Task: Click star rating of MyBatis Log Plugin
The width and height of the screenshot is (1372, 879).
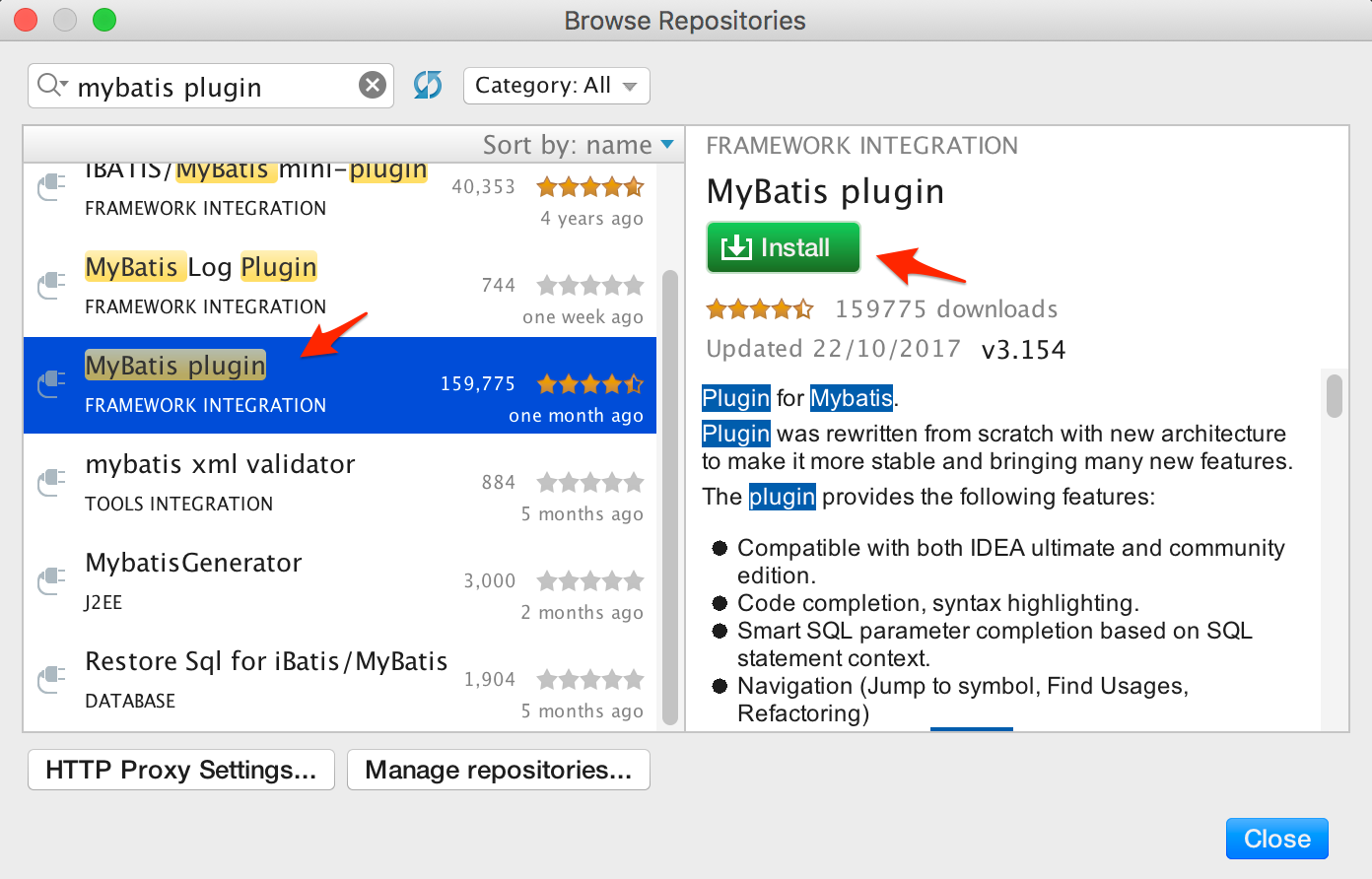Action: click(590, 286)
